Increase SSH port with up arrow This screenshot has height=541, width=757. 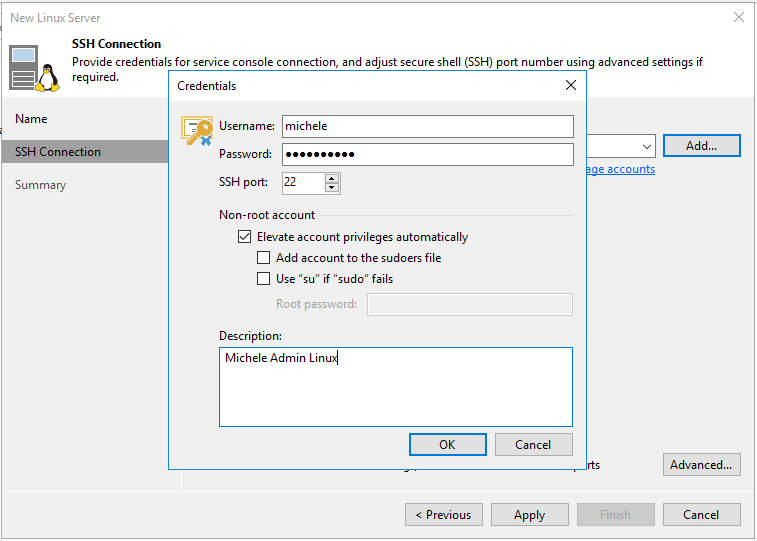pos(332,179)
